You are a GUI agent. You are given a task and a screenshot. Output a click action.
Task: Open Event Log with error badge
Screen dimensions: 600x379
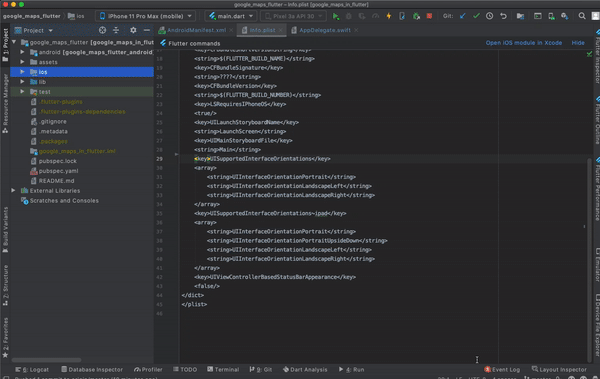coord(502,369)
